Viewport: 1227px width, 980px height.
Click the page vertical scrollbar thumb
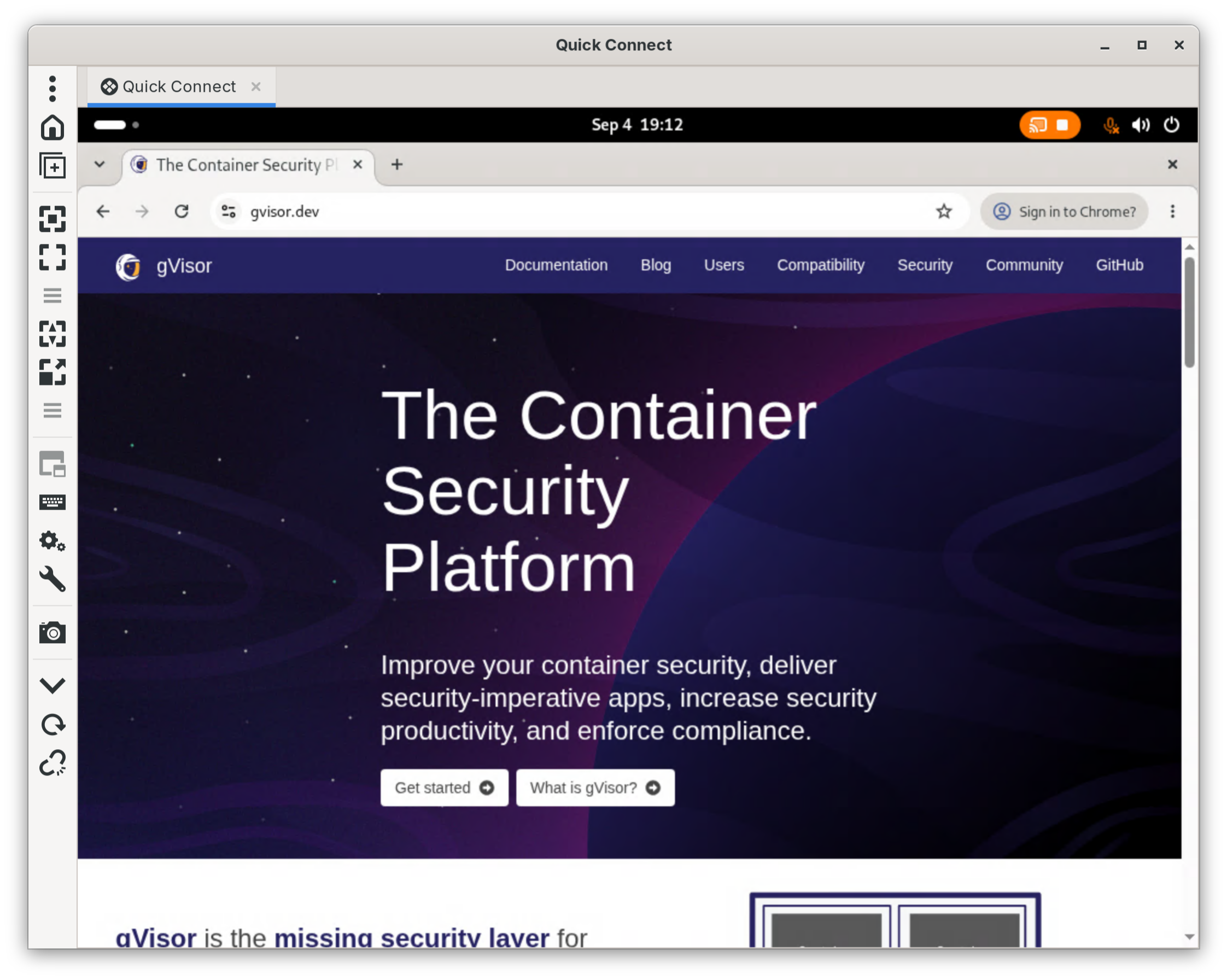pyautogui.click(x=1189, y=312)
